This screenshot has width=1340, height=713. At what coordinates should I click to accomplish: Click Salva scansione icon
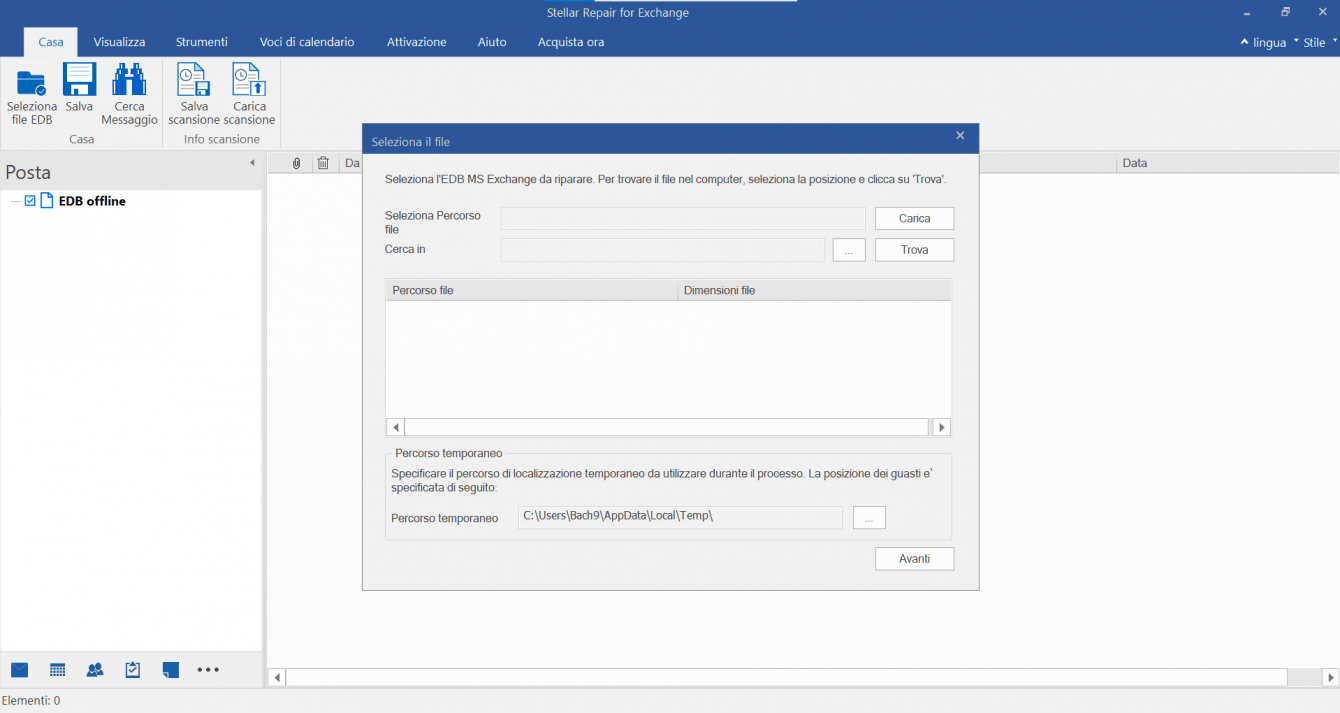[193, 80]
